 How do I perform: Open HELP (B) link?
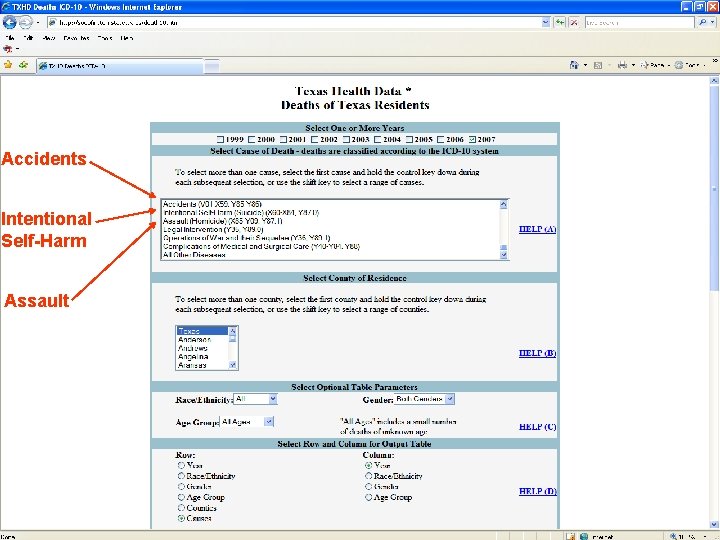pos(537,353)
